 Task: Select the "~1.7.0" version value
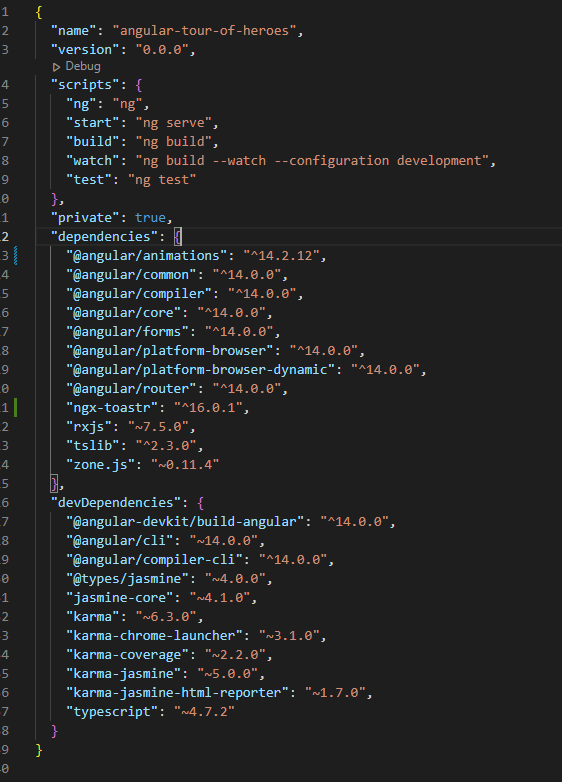point(335,693)
